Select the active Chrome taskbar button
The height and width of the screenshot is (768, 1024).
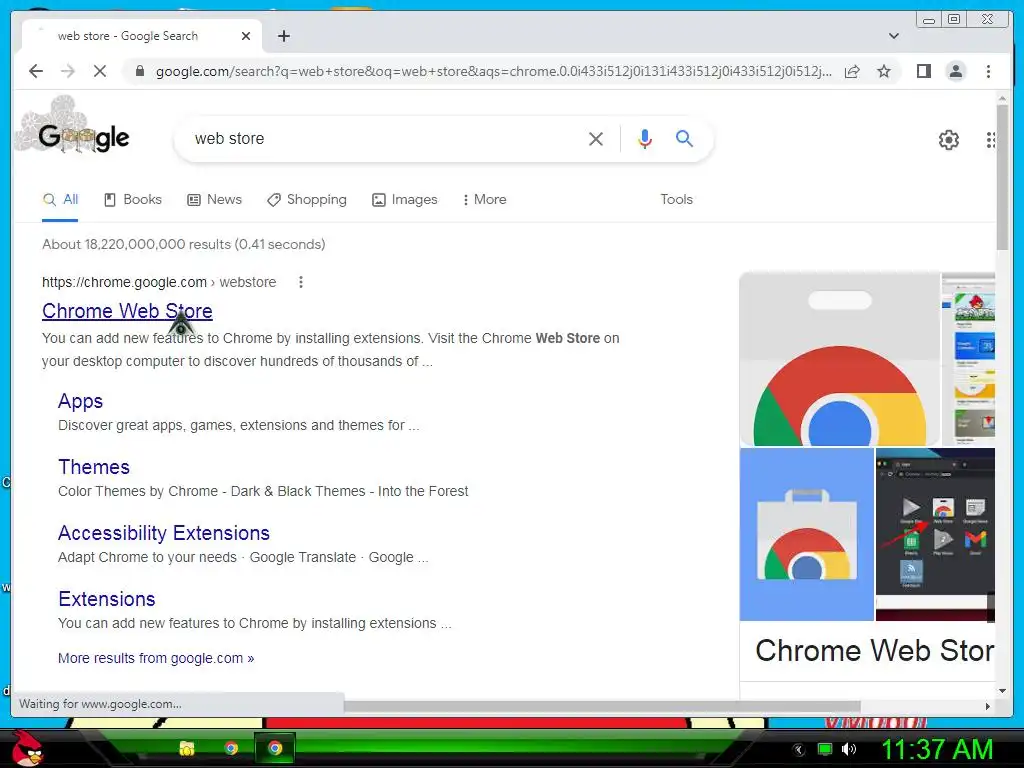tap(275, 748)
